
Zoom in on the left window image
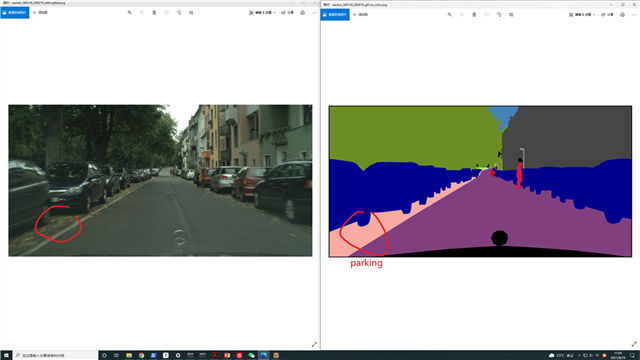point(130,13)
